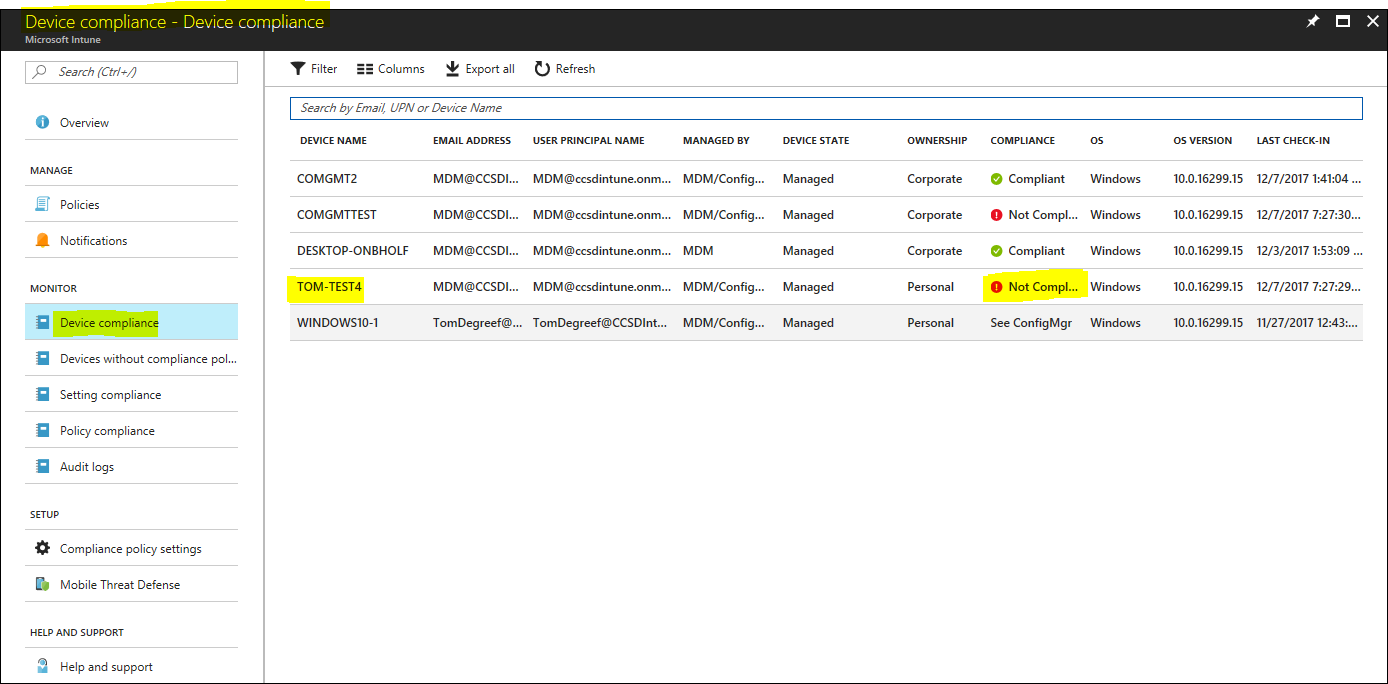Viewport: 1388px width, 684px height.
Task: Click the Export all button
Action: point(480,69)
